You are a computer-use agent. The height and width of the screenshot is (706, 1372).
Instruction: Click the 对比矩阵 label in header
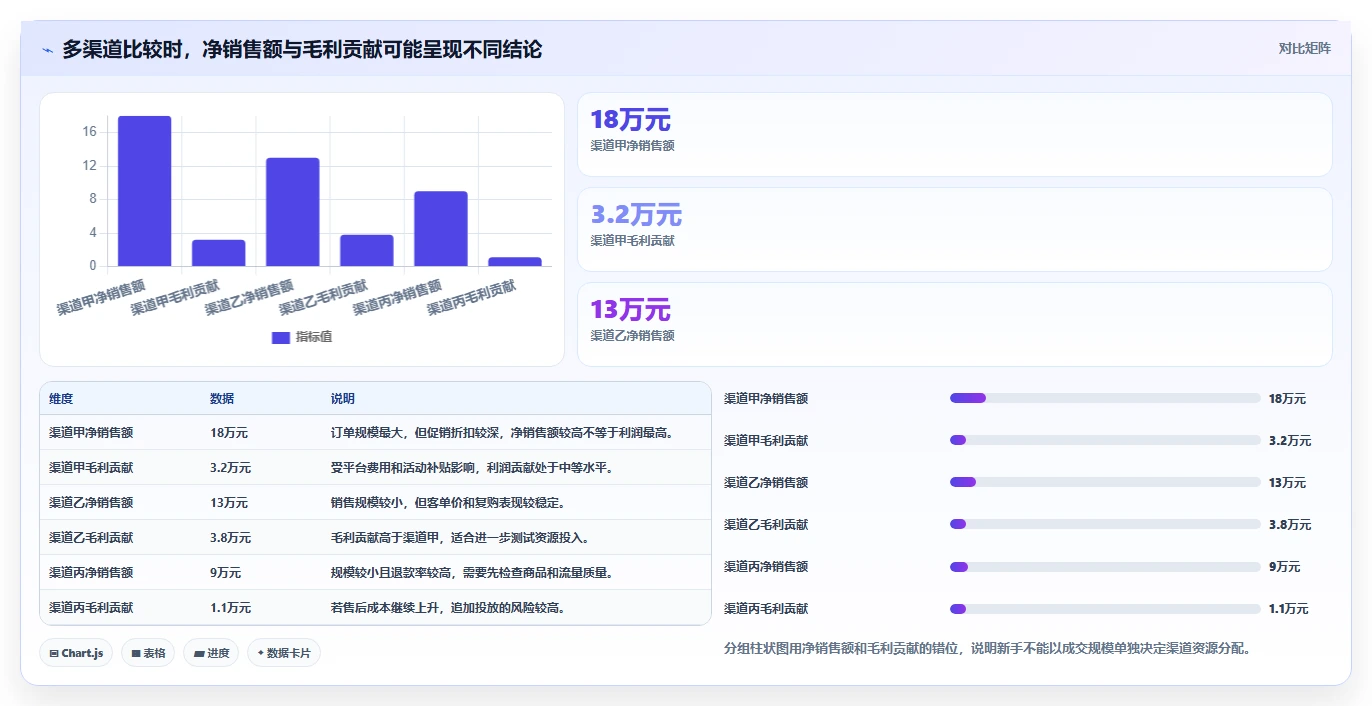[x=1305, y=48]
